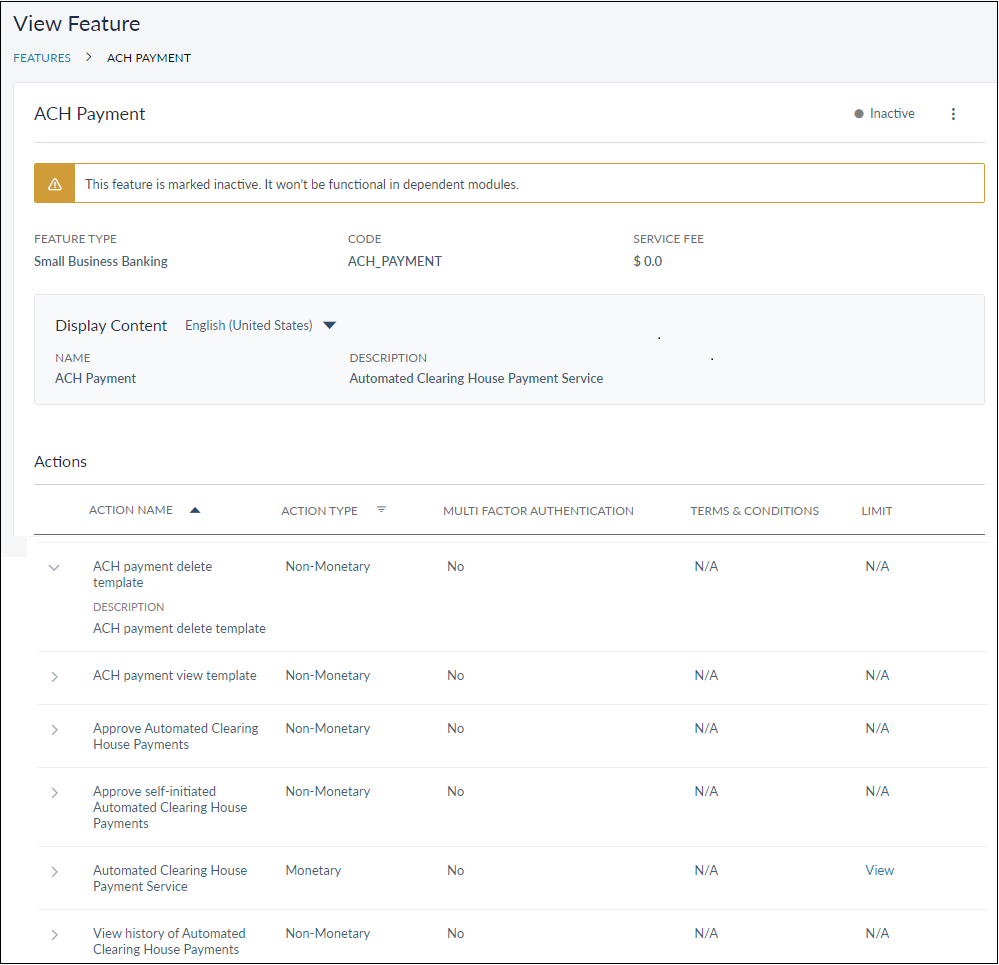This screenshot has width=999, height=965.
Task: Click the Limit column header
Action: 876,511
